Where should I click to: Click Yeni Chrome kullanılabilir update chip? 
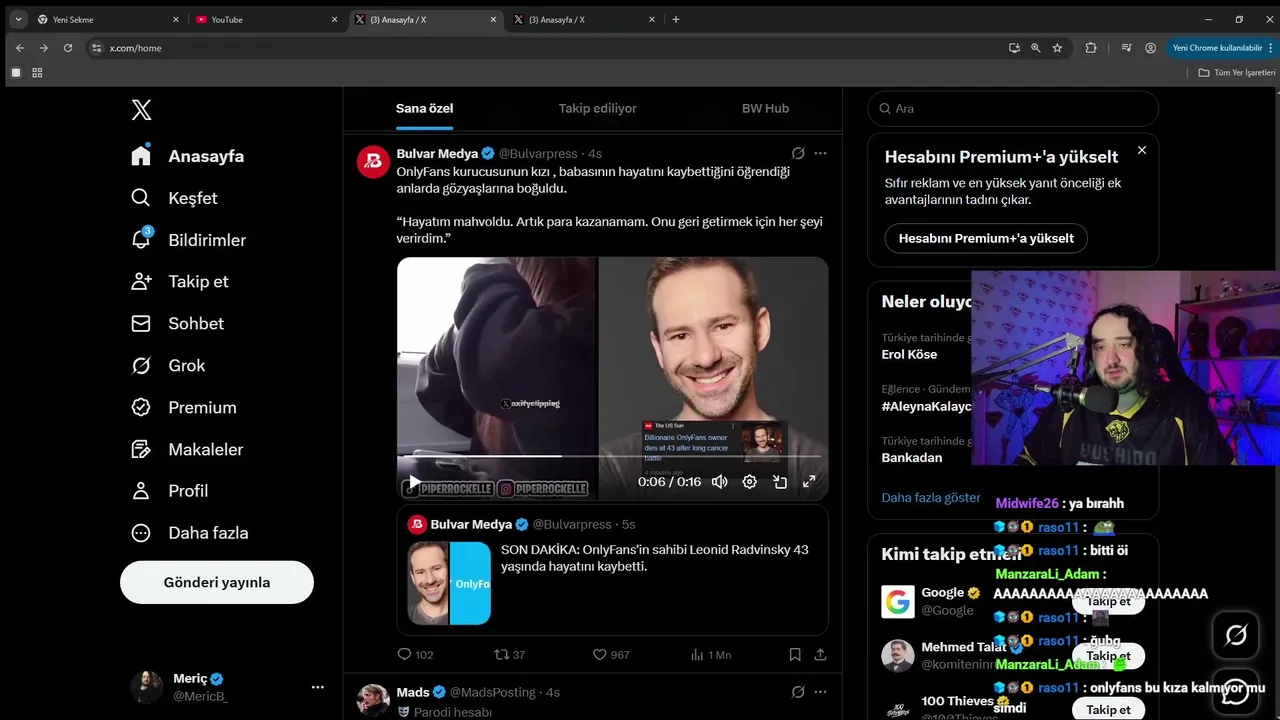(x=1218, y=48)
